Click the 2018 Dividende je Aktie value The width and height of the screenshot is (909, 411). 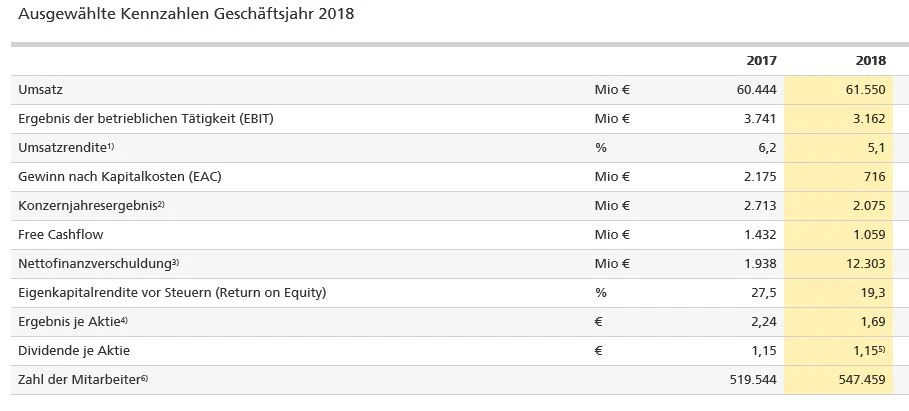click(866, 351)
